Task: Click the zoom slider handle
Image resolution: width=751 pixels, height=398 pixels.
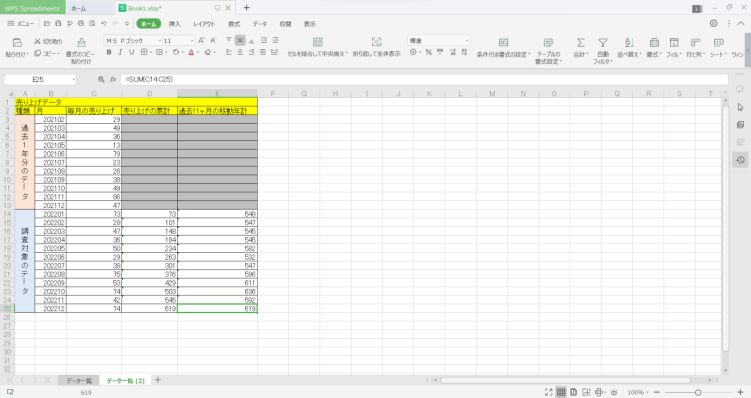Action: (698, 392)
